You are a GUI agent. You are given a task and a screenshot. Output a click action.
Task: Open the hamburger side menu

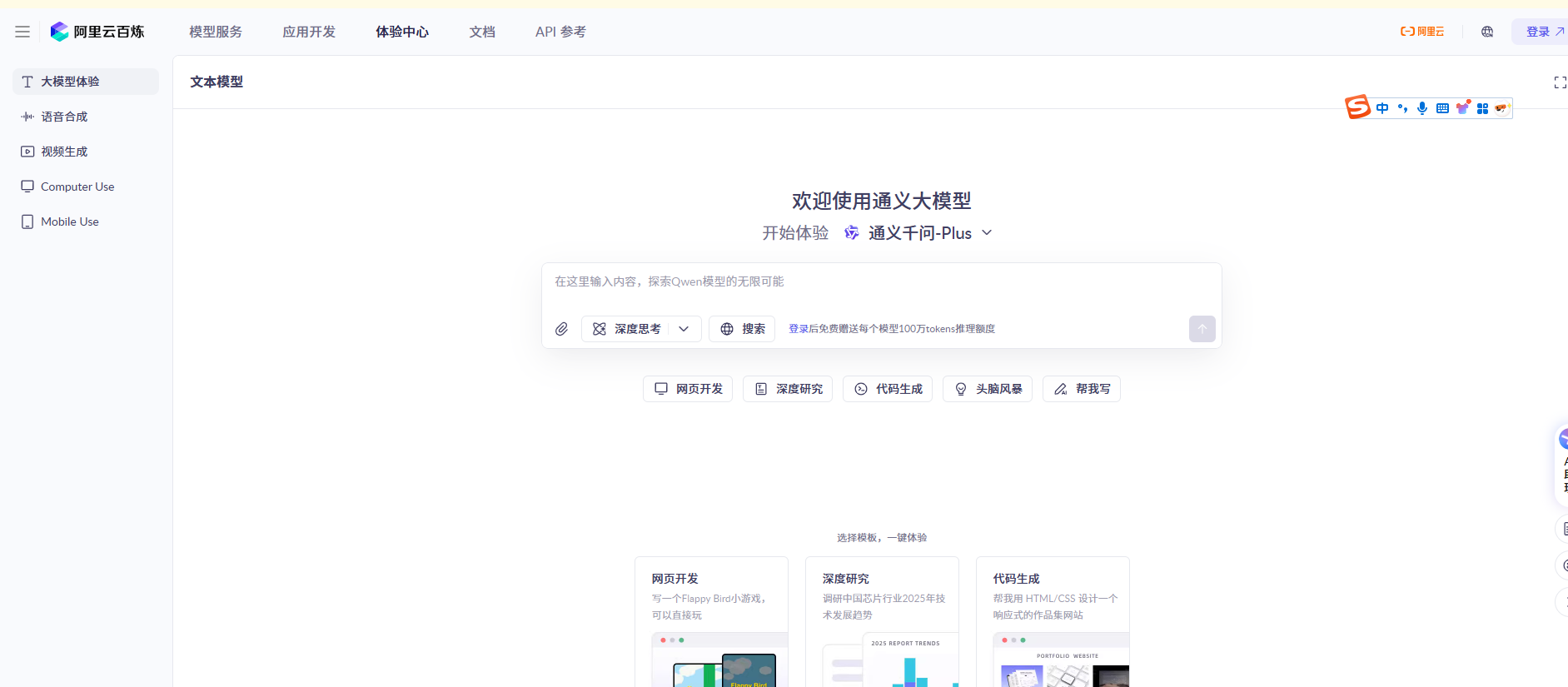[22, 32]
